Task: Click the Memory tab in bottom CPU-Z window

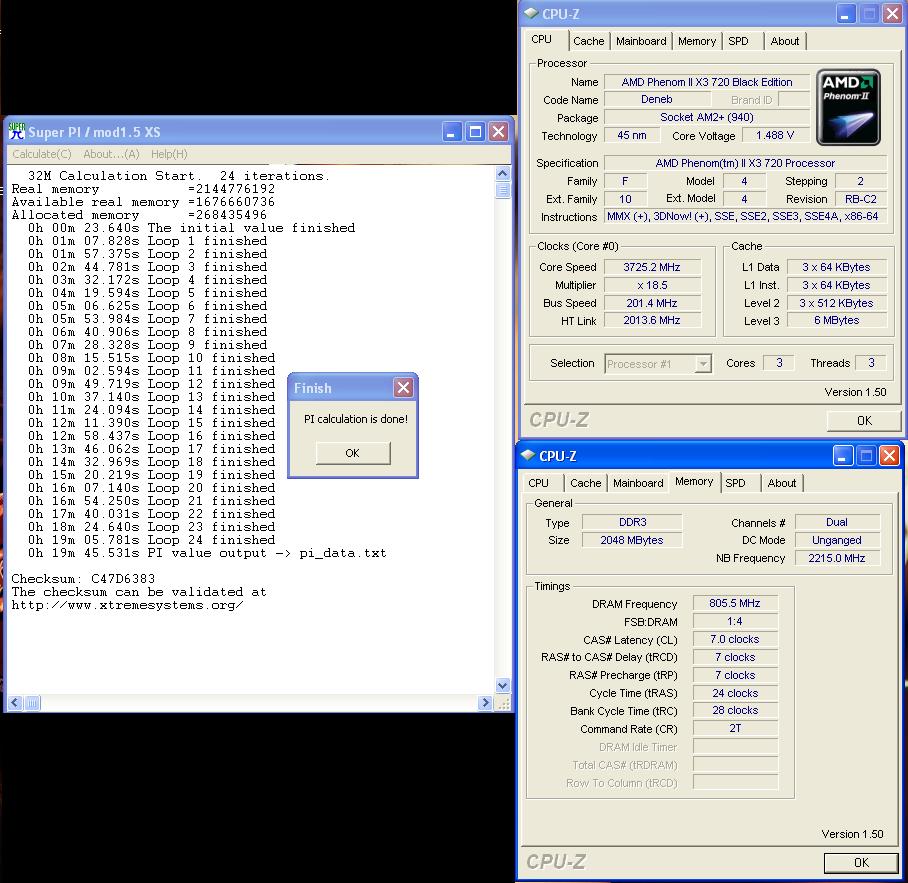Action: point(694,481)
